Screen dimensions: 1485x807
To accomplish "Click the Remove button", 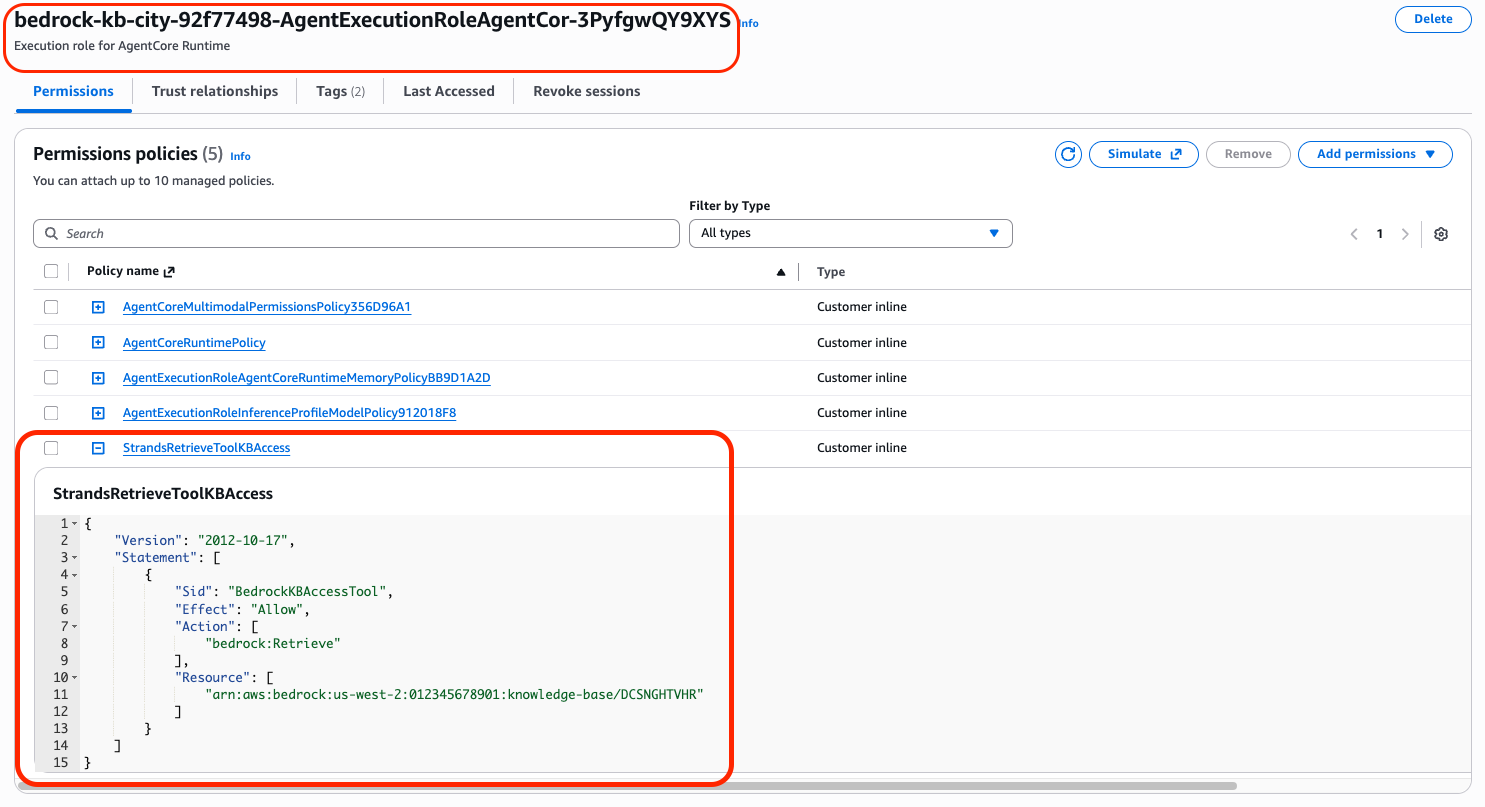I will tap(1248, 154).
